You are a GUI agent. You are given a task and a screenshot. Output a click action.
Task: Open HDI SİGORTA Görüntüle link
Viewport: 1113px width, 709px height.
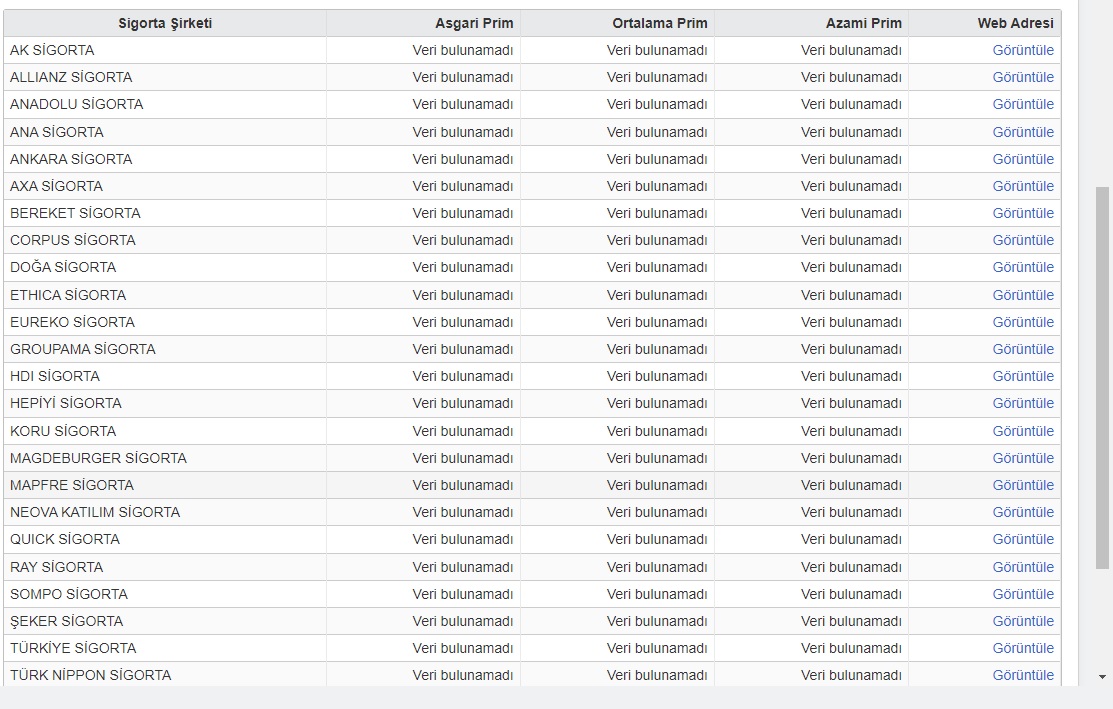pyautogui.click(x=1023, y=375)
